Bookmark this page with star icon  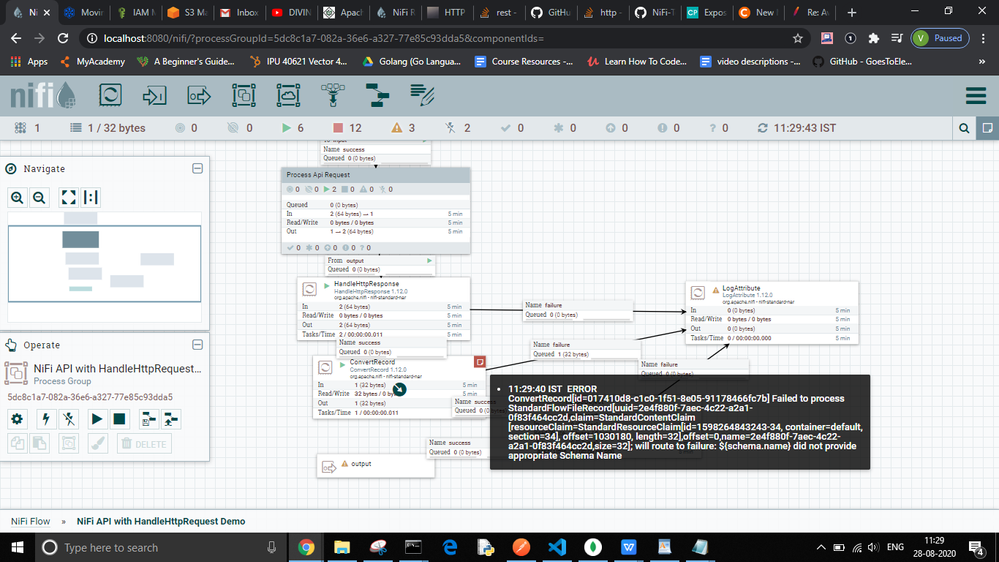(798, 38)
